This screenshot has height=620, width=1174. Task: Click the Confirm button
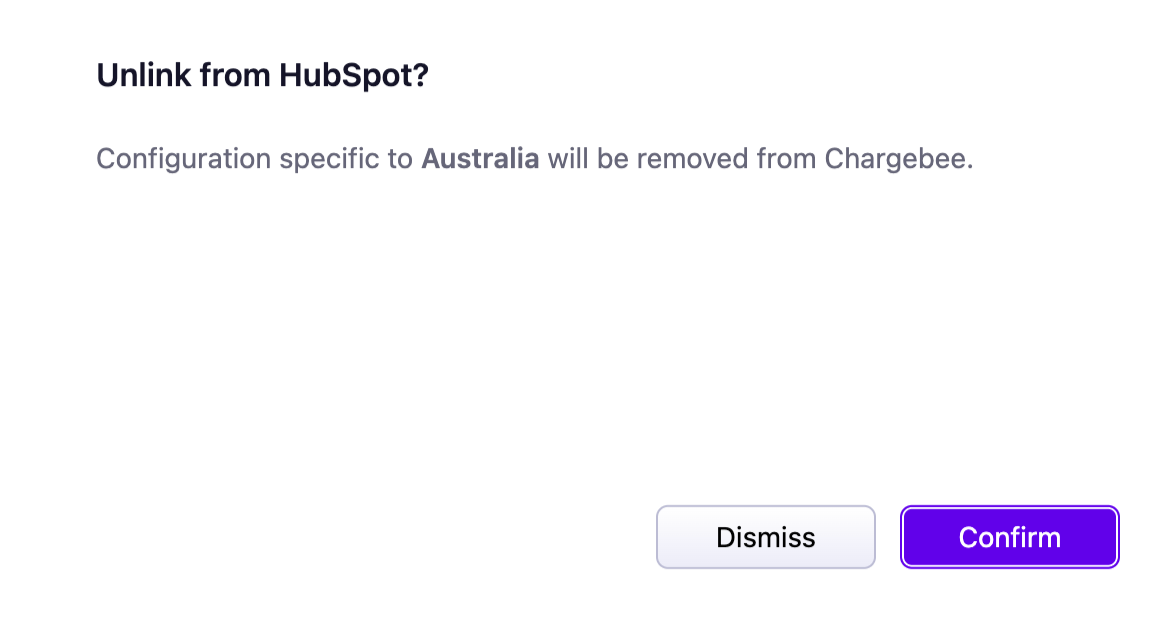[1009, 537]
